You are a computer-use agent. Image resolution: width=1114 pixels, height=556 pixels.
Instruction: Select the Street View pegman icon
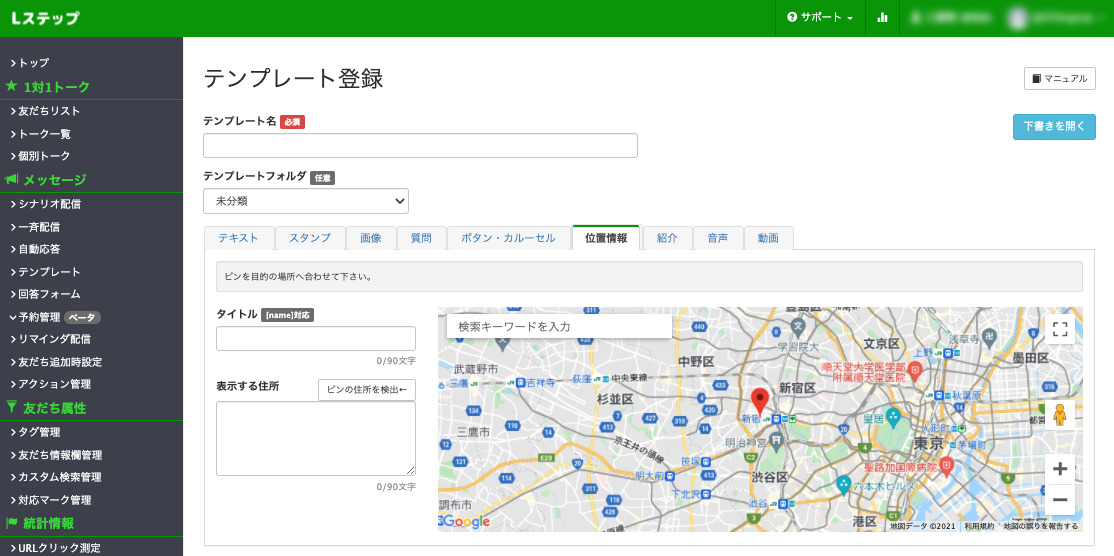tap(1060, 414)
